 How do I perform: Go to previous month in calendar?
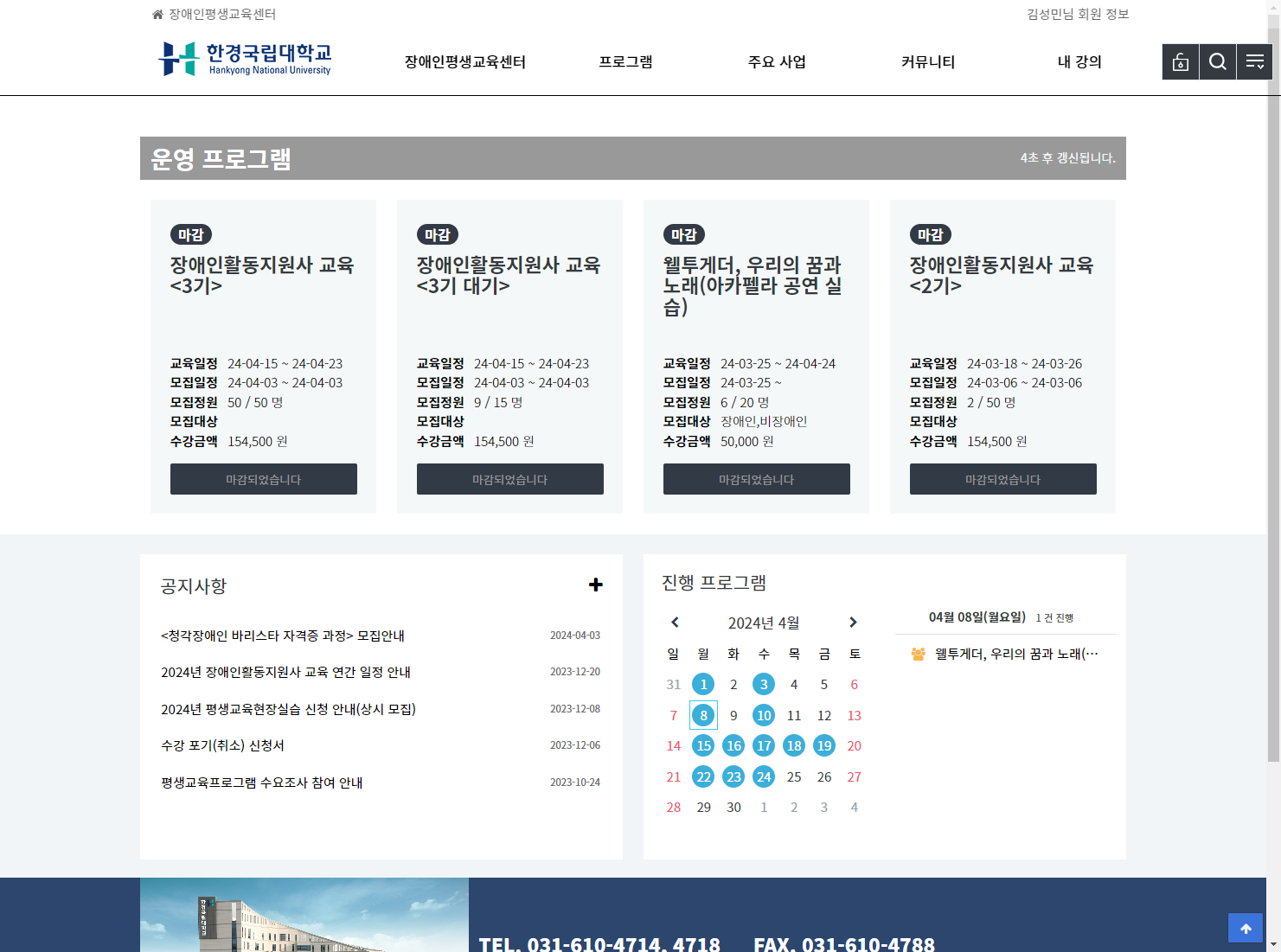tap(676, 622)
